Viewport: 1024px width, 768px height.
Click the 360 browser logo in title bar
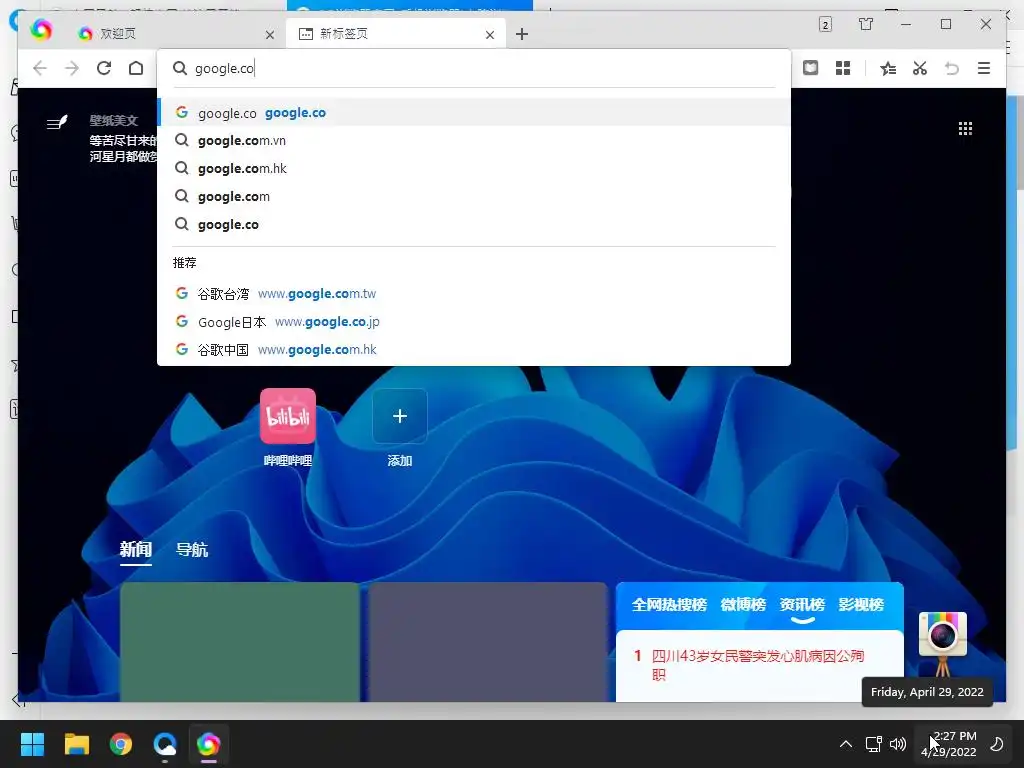(41, 30)
